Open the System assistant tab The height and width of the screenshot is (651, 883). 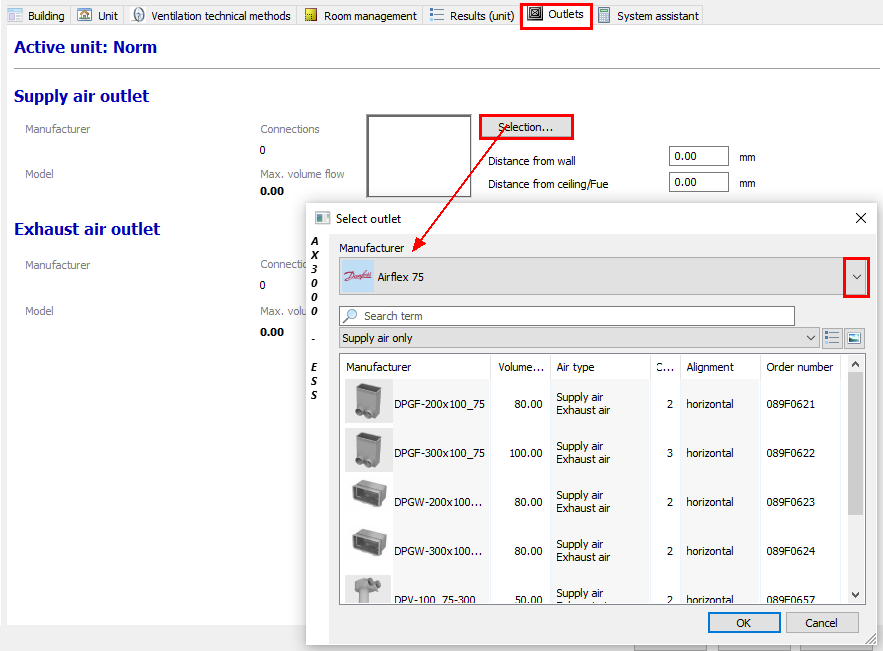(x=649, y=15)
